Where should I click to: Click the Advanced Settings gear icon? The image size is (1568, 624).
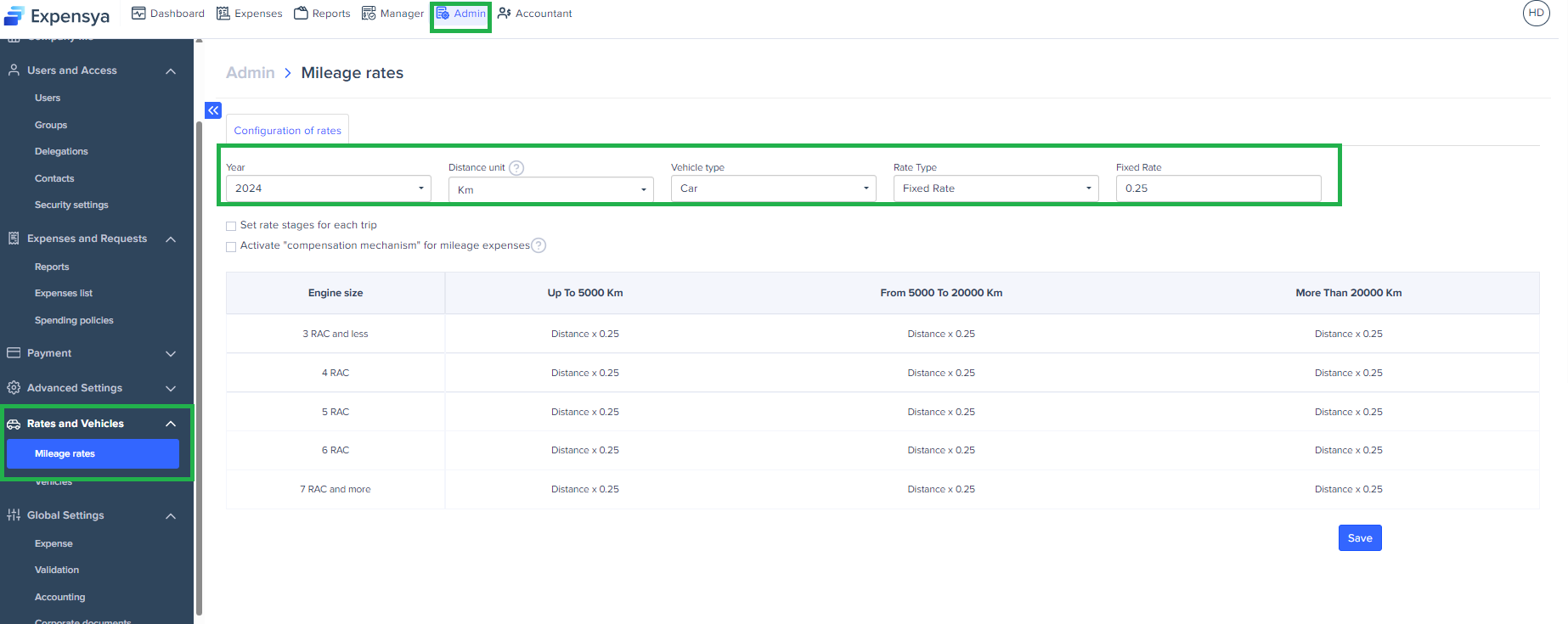click(x=14, y=388)
